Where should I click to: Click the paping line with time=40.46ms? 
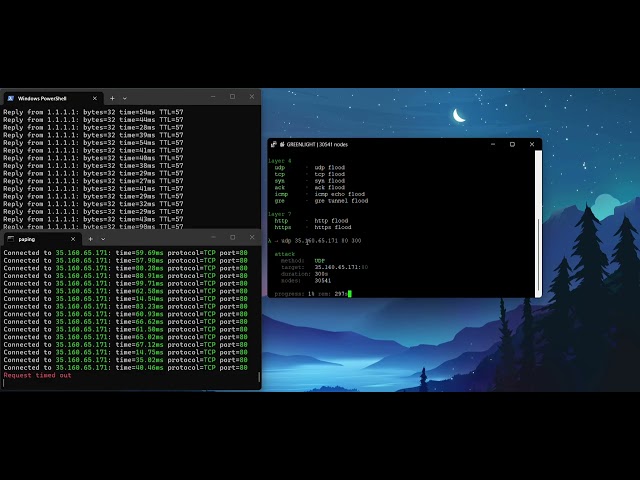[125, 368]
